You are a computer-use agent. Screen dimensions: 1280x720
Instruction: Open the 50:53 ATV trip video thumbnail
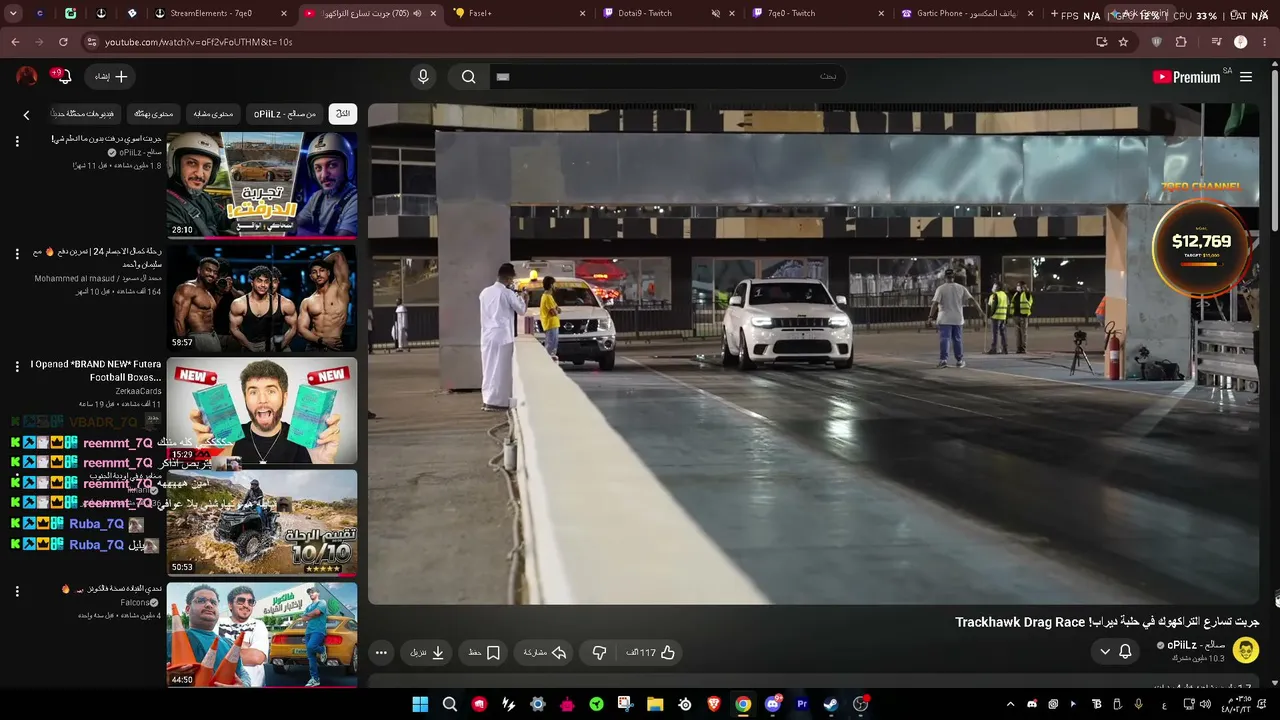(x=262, y=523)
